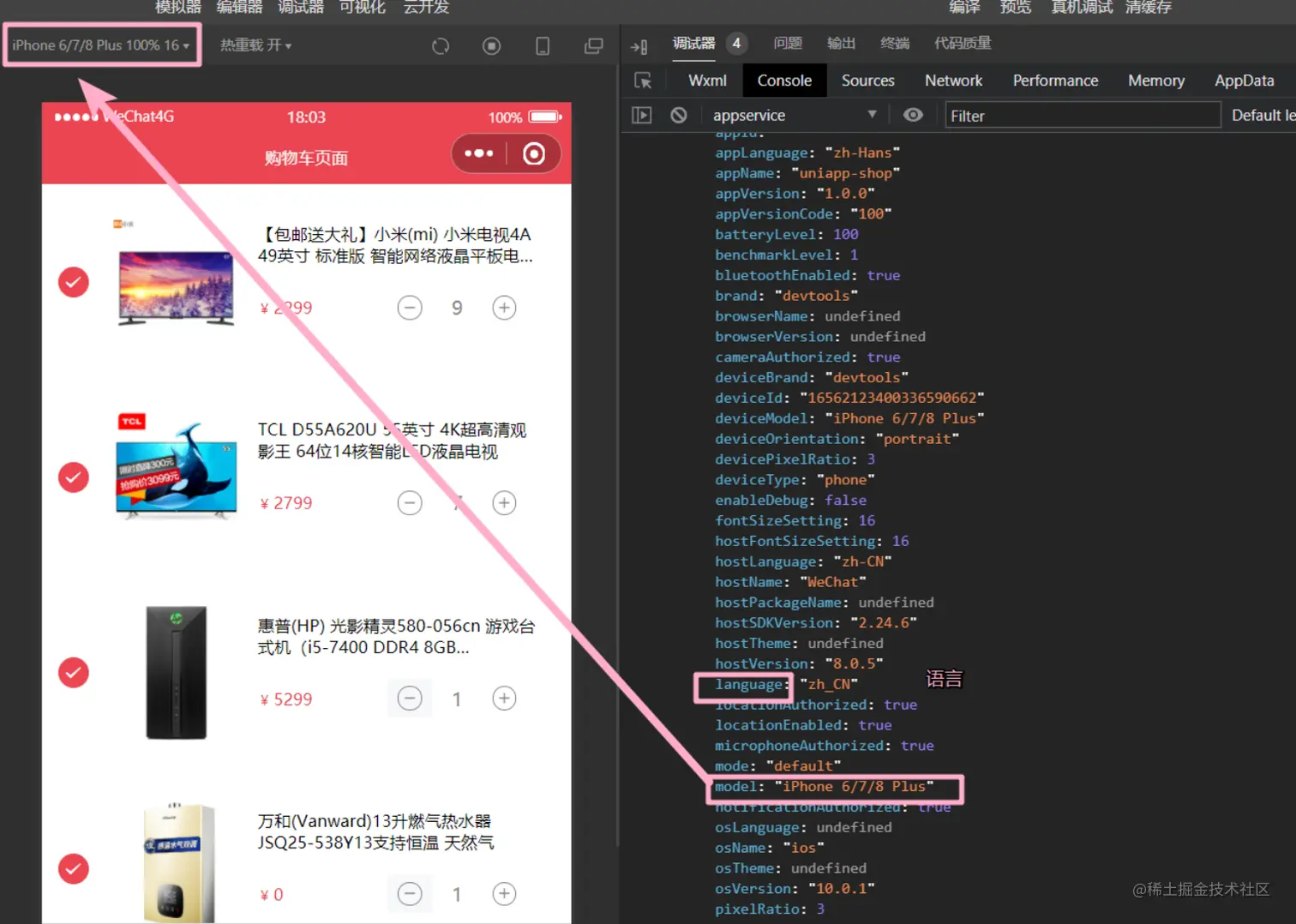Click the 云开发 toolbar button

coord(426,8)
